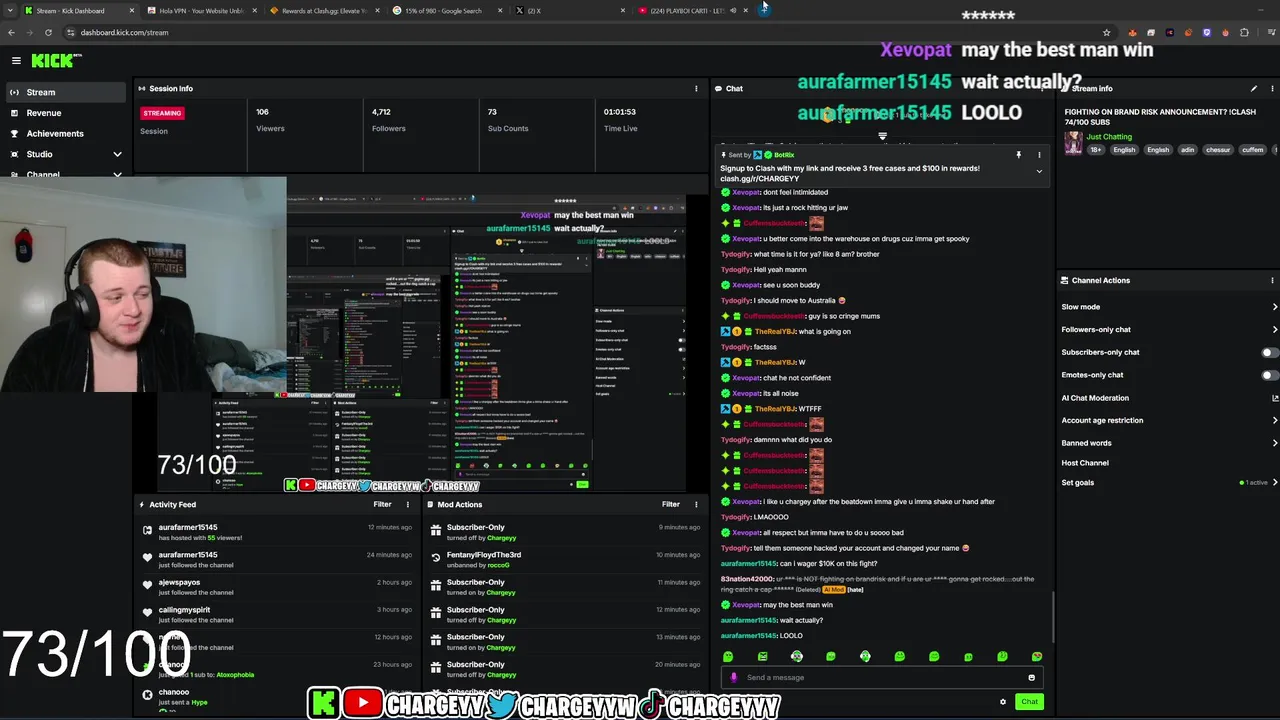Expand the Channel sidebar section

[x=117, y=175]
